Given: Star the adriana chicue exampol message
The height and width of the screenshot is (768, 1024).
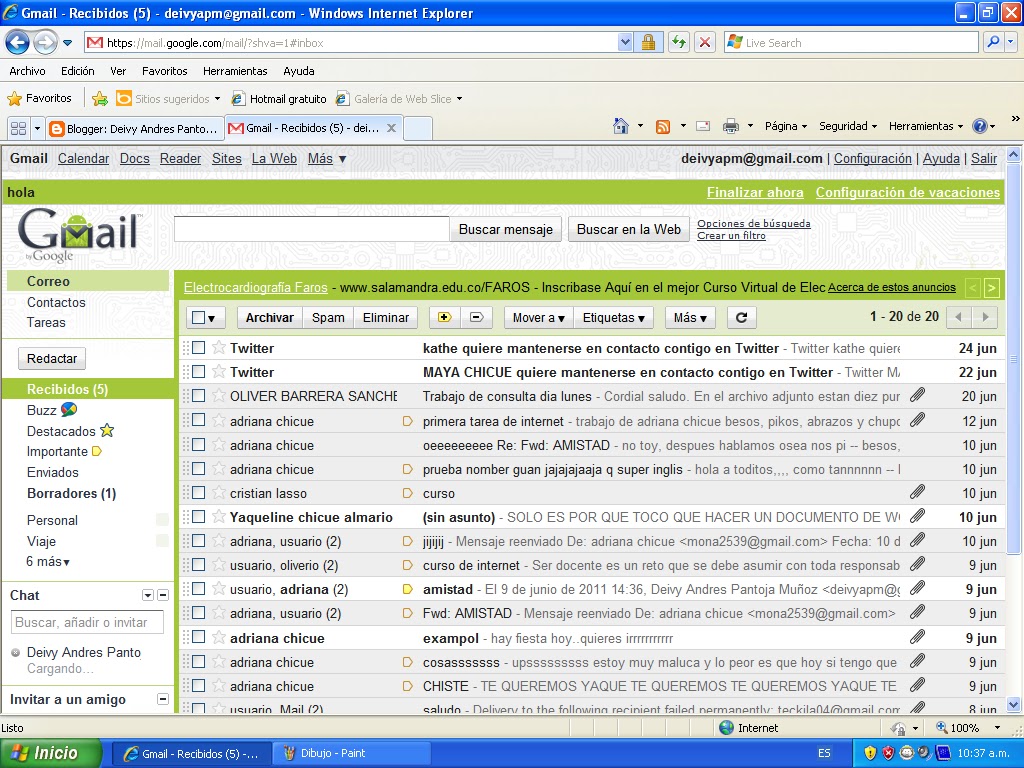Looking at the screenshot, I should [219, 637].
